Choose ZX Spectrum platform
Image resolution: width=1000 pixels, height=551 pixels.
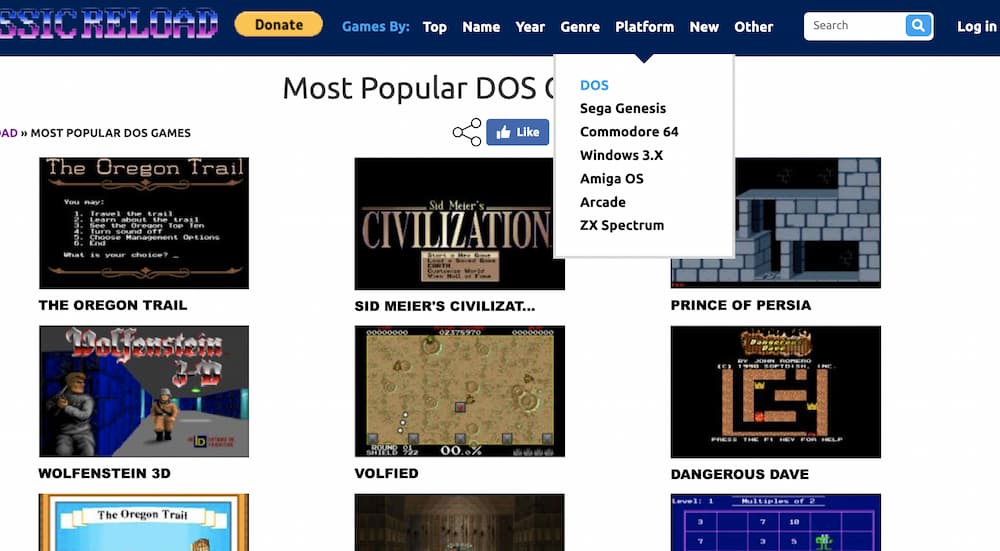point(622,226)
